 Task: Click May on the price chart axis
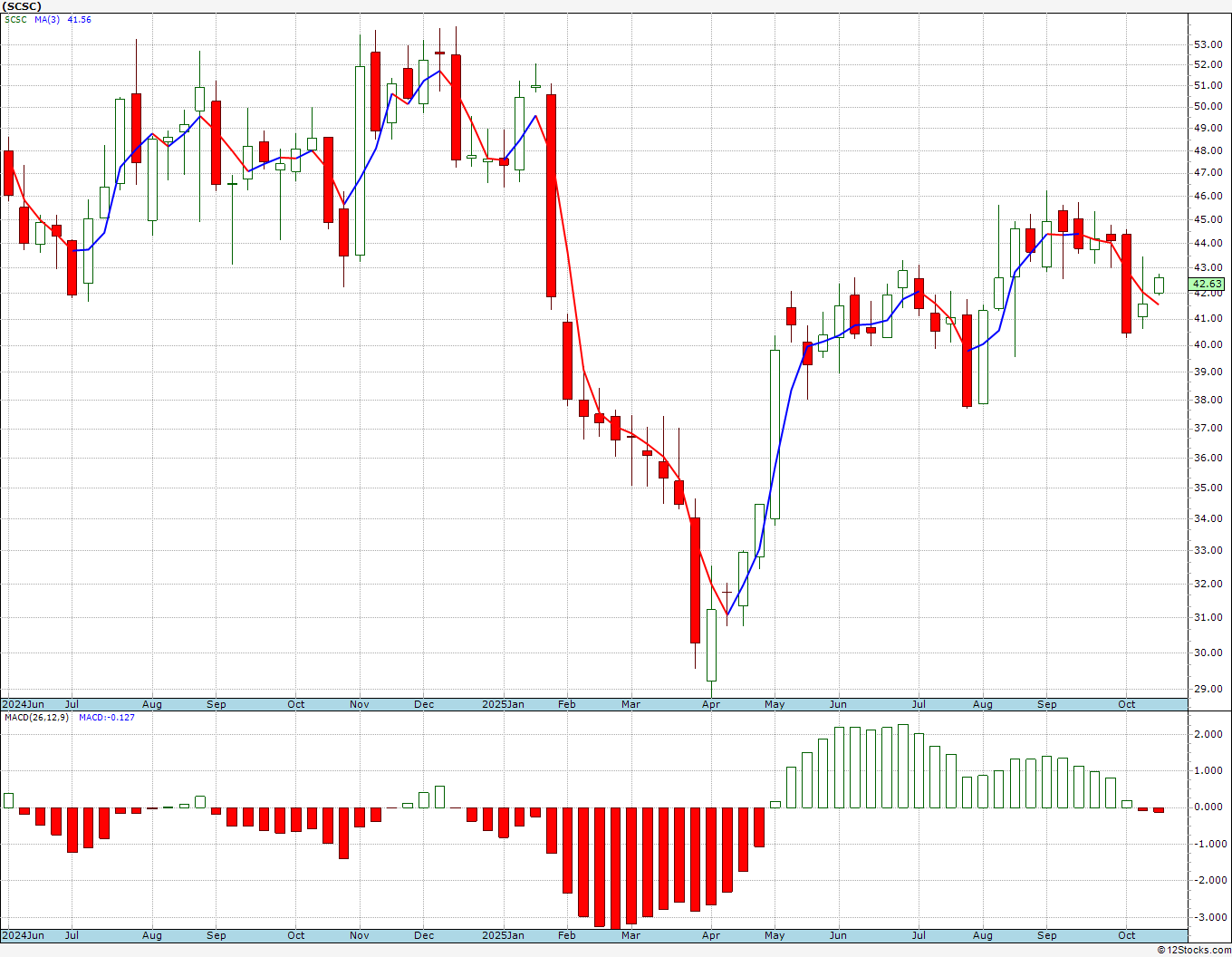point(775,704)
